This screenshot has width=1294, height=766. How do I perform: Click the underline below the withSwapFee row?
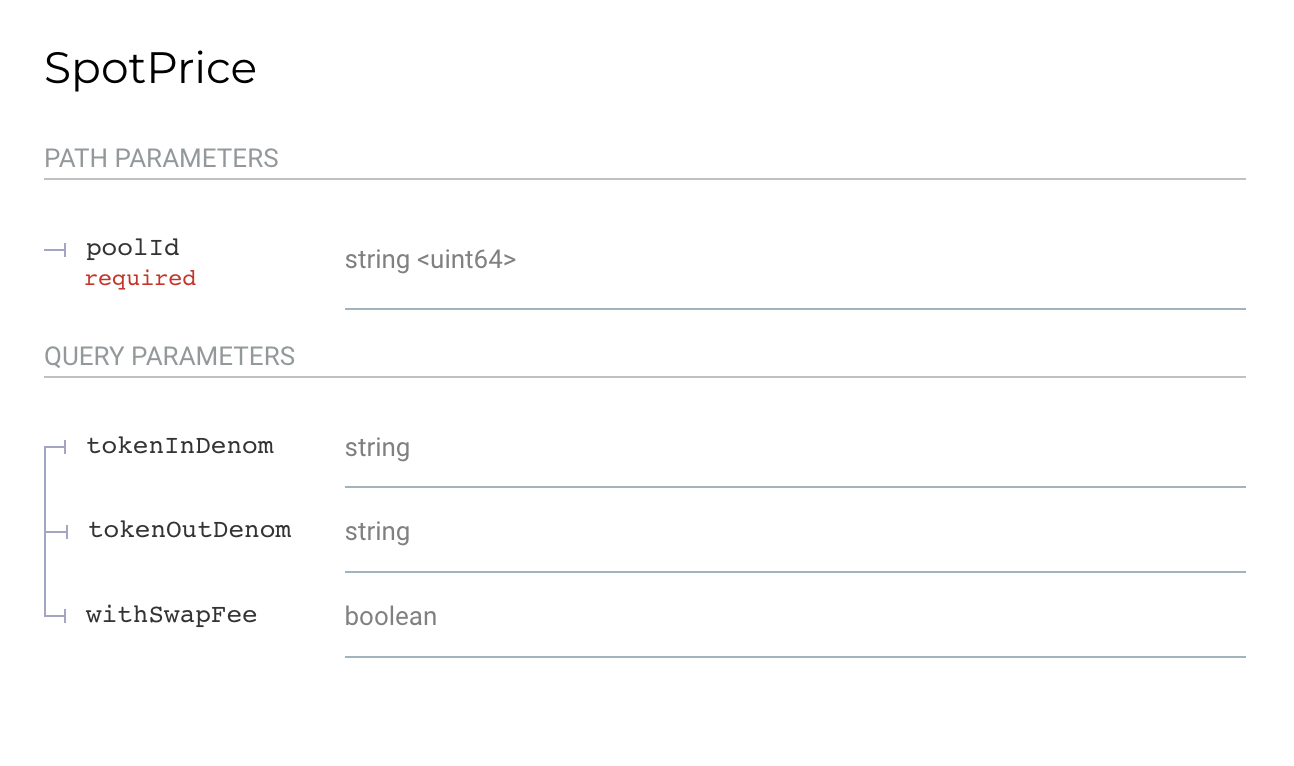pos(795,657)
